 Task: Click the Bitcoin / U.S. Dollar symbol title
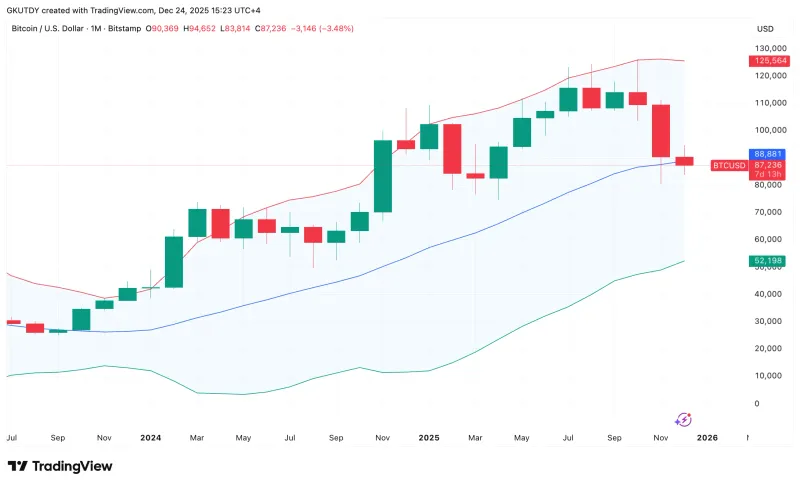[x=48, y=28]
